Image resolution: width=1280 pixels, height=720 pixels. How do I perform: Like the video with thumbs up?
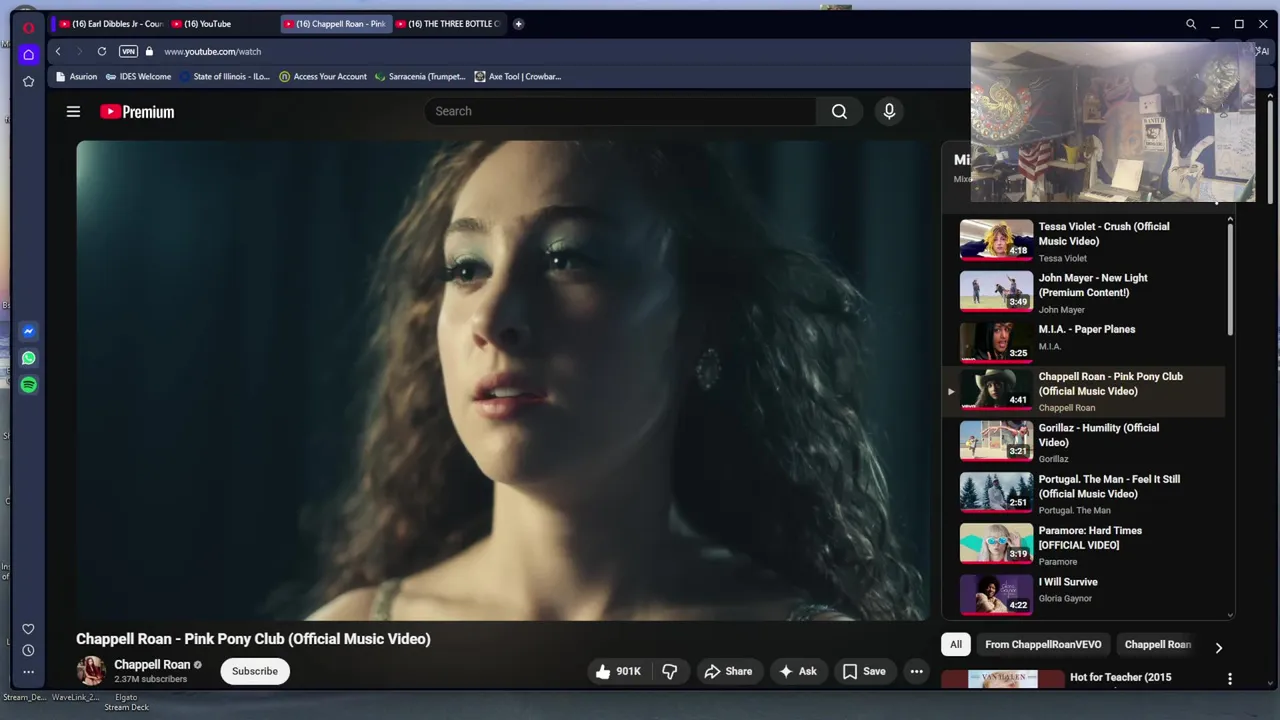click(618, 671)
